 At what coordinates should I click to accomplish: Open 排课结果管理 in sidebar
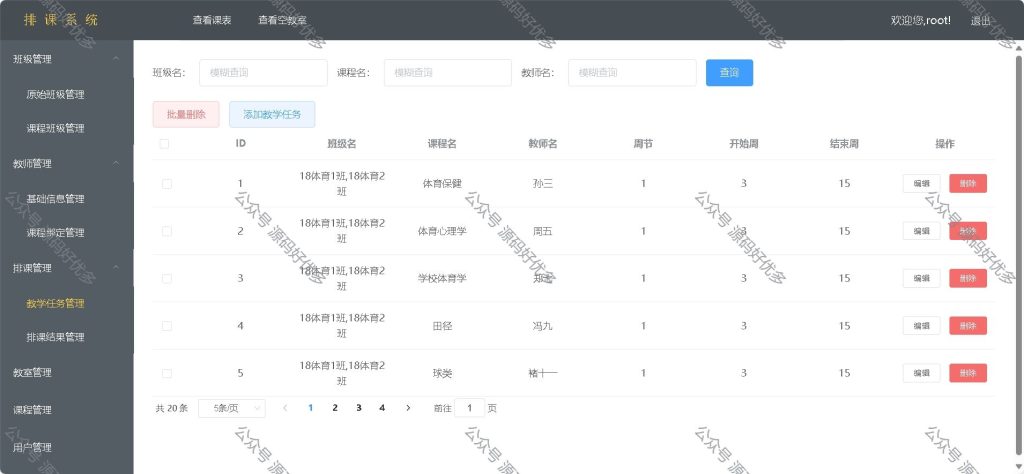[x=56, y=338]
